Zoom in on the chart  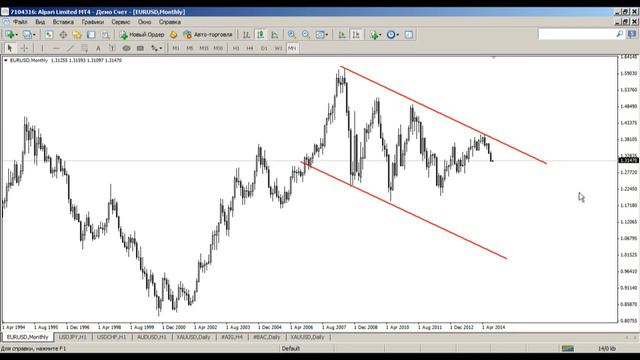pos(291,35)
